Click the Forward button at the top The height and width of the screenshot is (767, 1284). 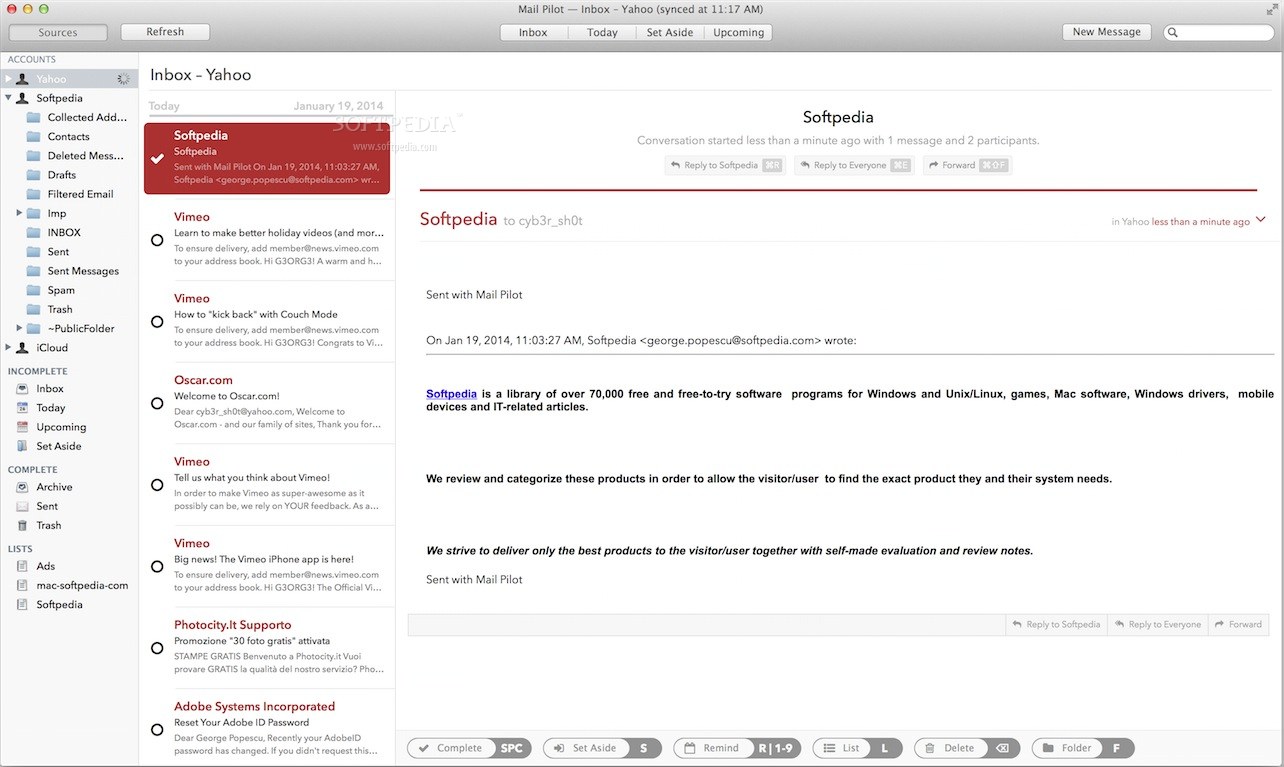[966, 165]
